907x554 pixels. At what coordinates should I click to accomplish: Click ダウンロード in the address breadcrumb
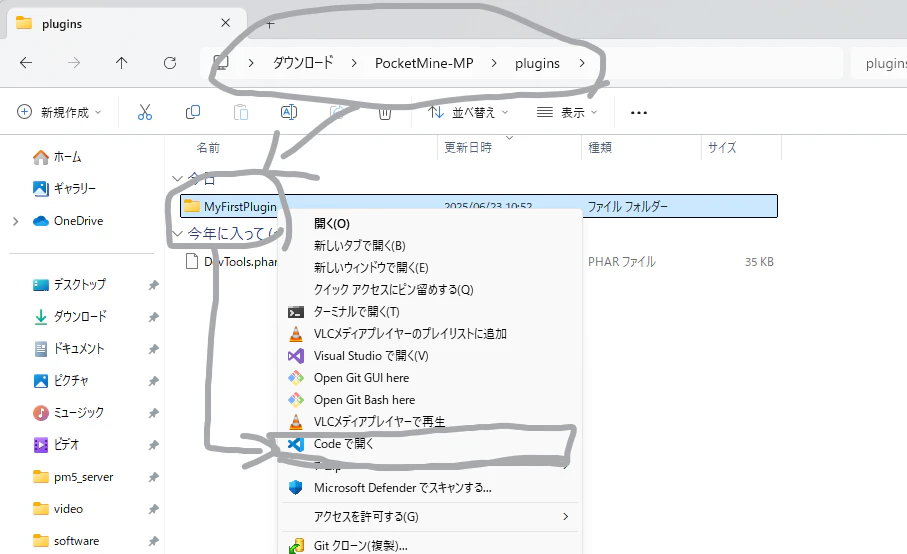303,62
